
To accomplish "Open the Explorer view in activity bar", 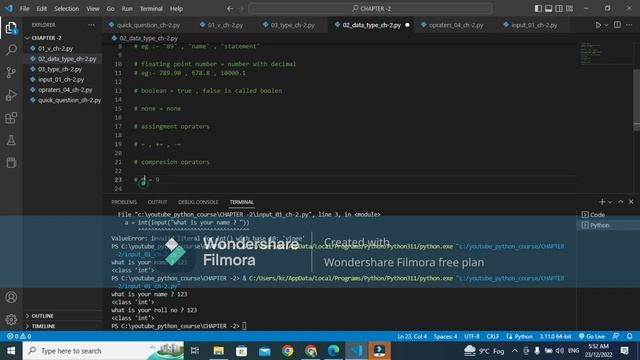I will pos(11,28).
